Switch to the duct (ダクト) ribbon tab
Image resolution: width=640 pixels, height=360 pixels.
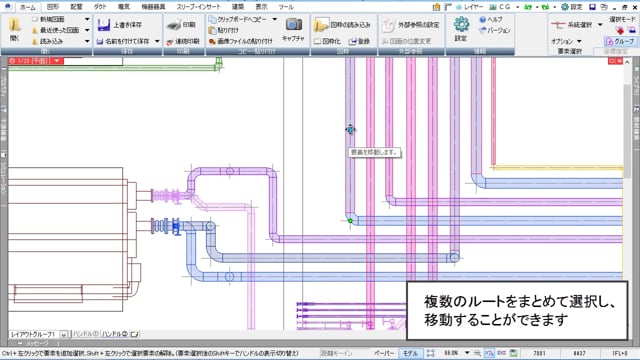pos(100,7)
